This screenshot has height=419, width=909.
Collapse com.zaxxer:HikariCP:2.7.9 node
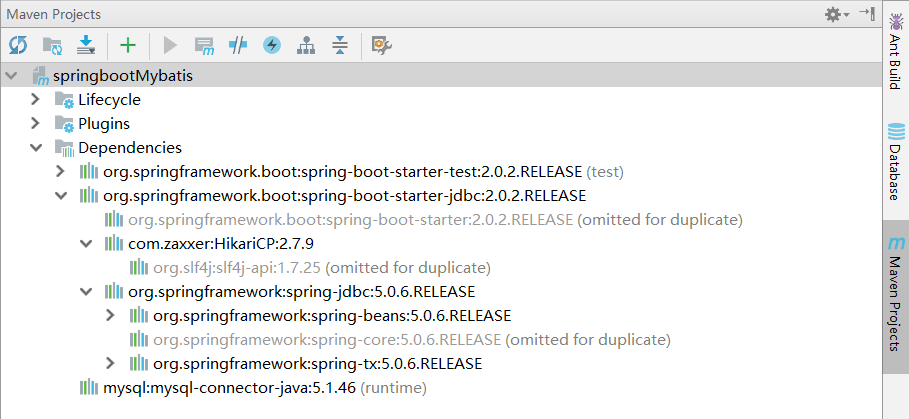86,243
